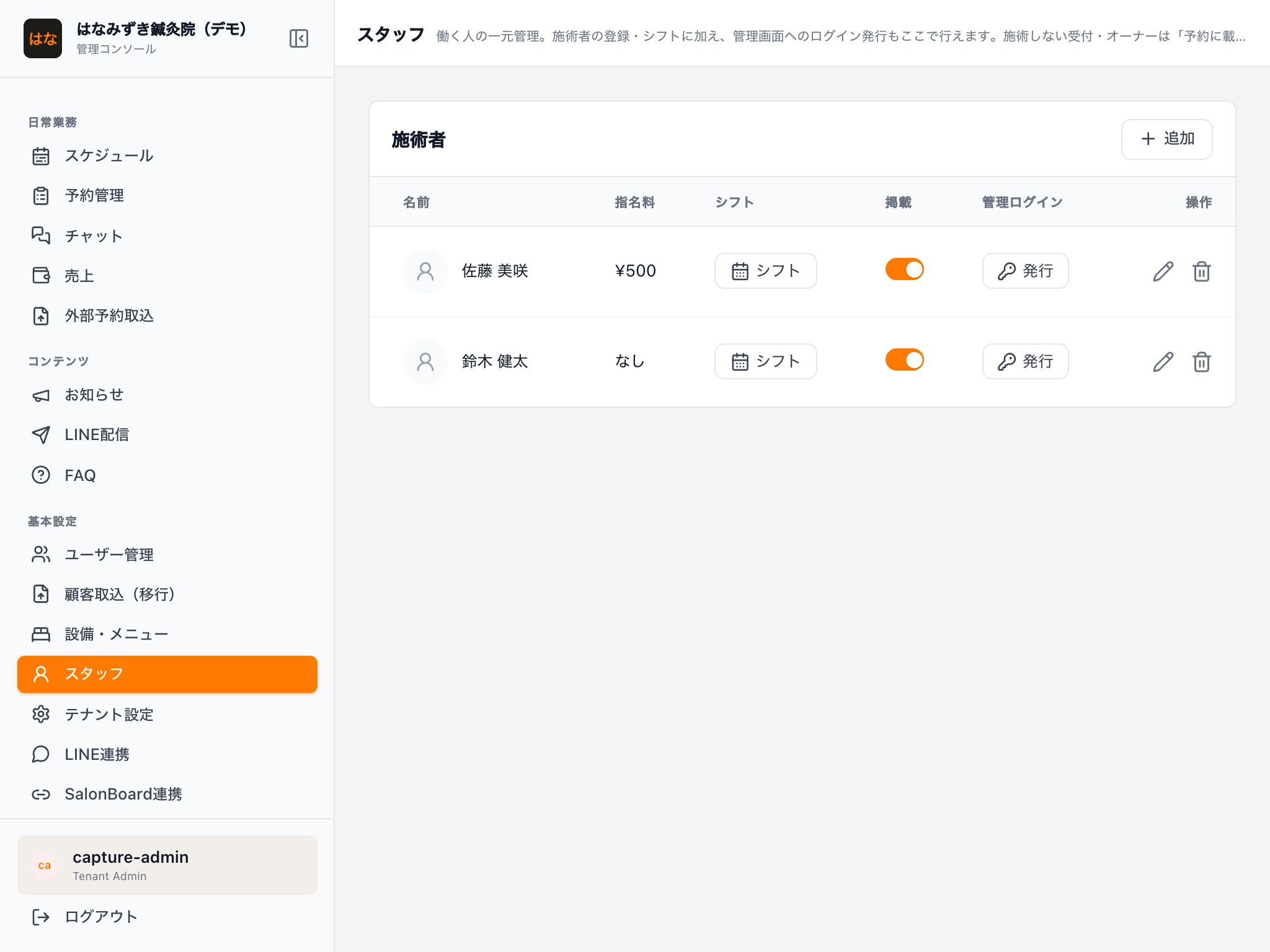Screen dimensions: 1270x952
Task: Issue login 発行 for 鈴木 健太
Action: (1025, 361)
